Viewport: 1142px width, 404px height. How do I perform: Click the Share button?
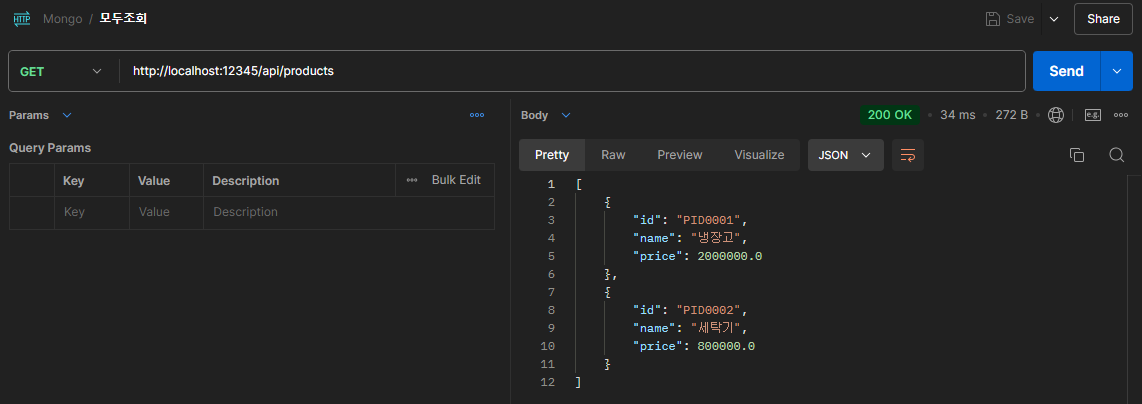tap(1103, 19)
